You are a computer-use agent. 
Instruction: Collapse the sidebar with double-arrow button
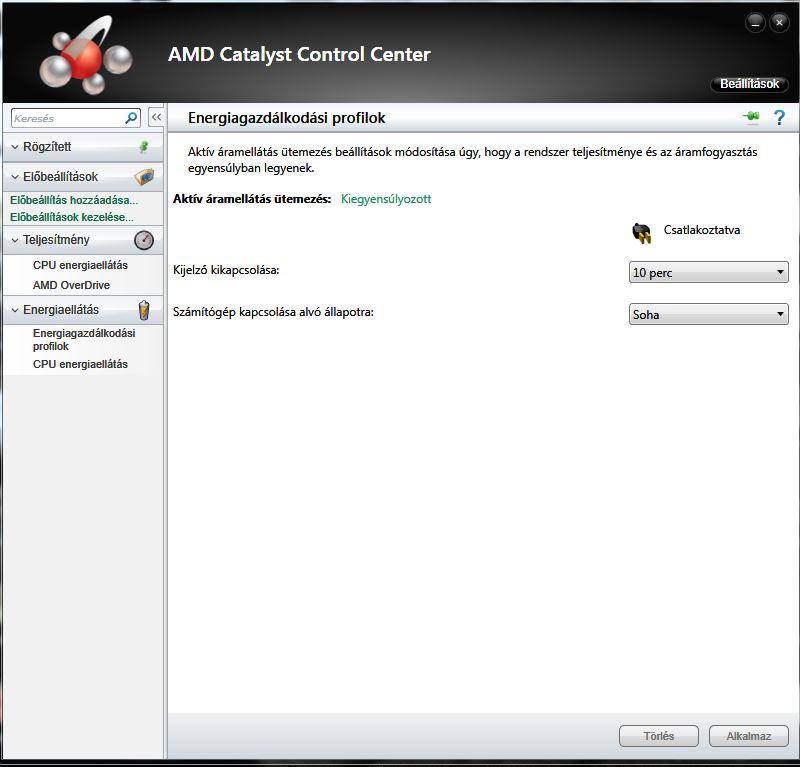point(156,118)
